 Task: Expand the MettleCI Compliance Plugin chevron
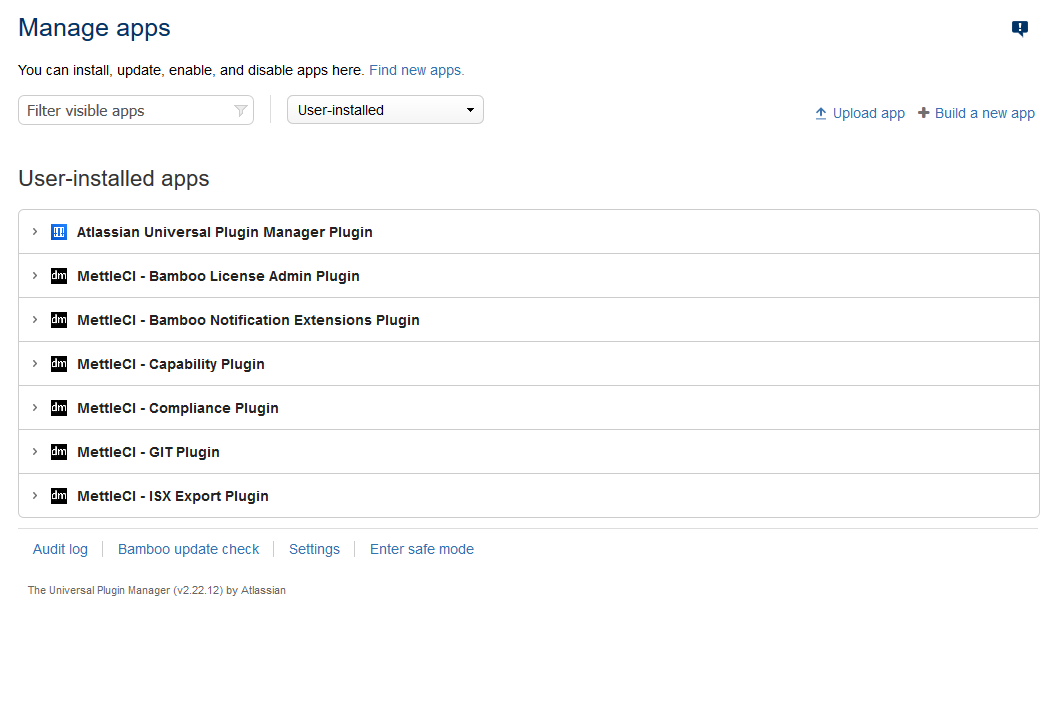(35, 408)
